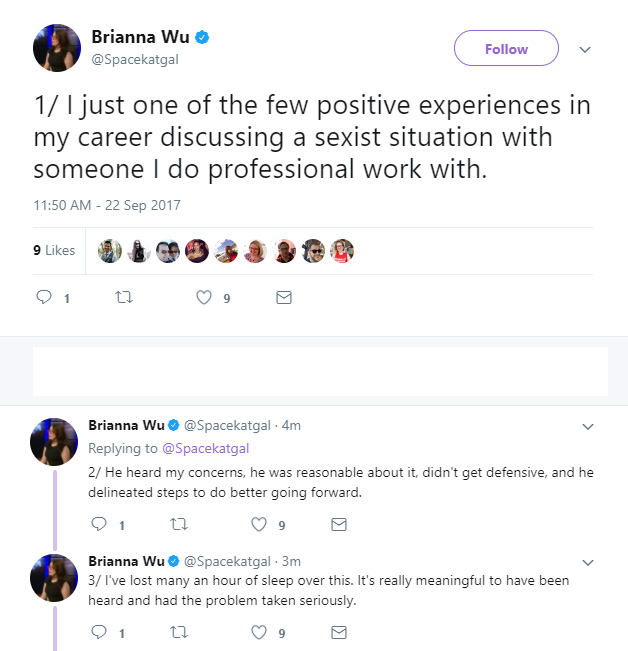The image size is (628, 651).
Task: Like the main tweet with heart icon
Action: (x=204, y=297)
